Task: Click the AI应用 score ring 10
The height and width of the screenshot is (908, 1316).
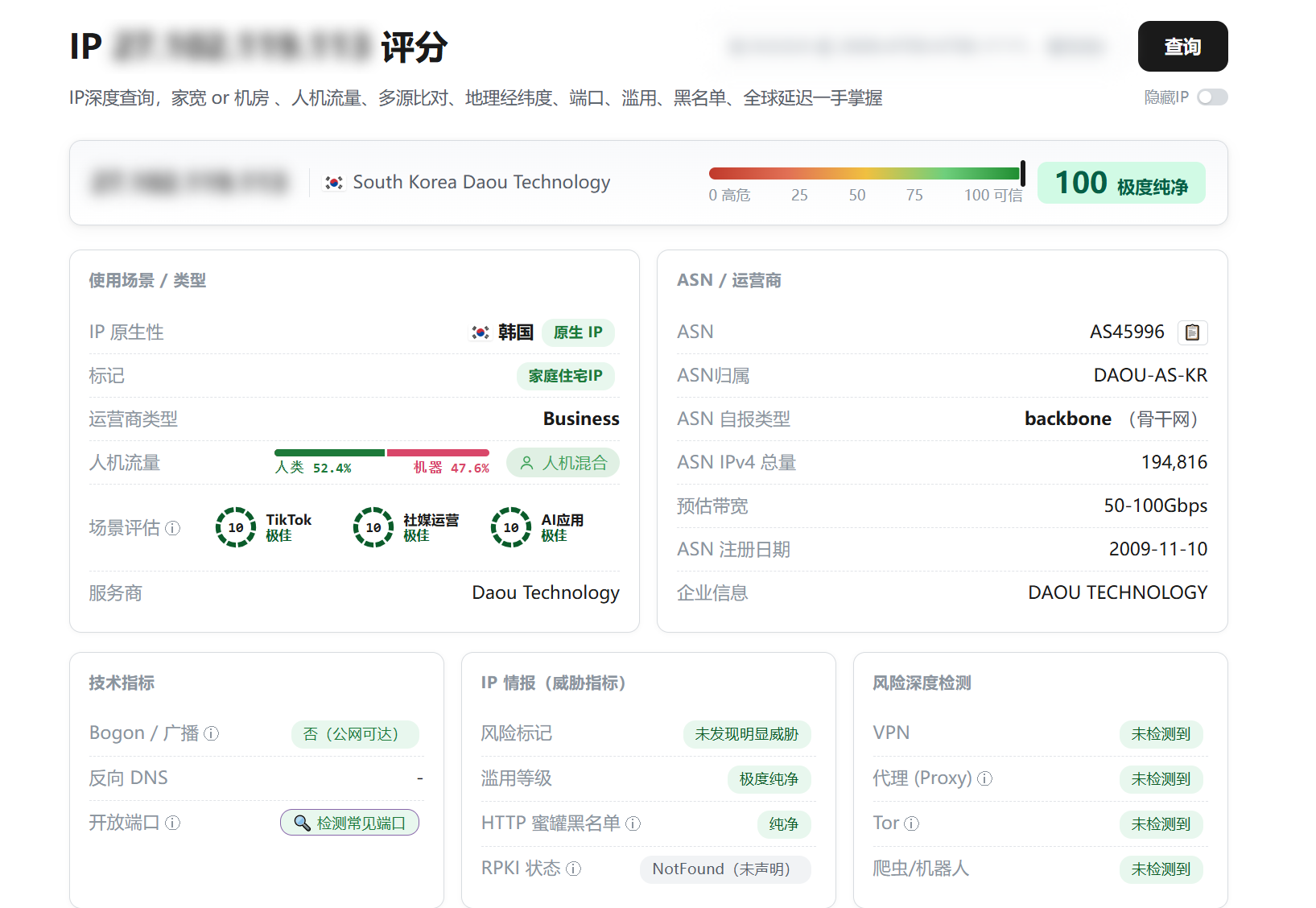Action: [x=511, y=527]
